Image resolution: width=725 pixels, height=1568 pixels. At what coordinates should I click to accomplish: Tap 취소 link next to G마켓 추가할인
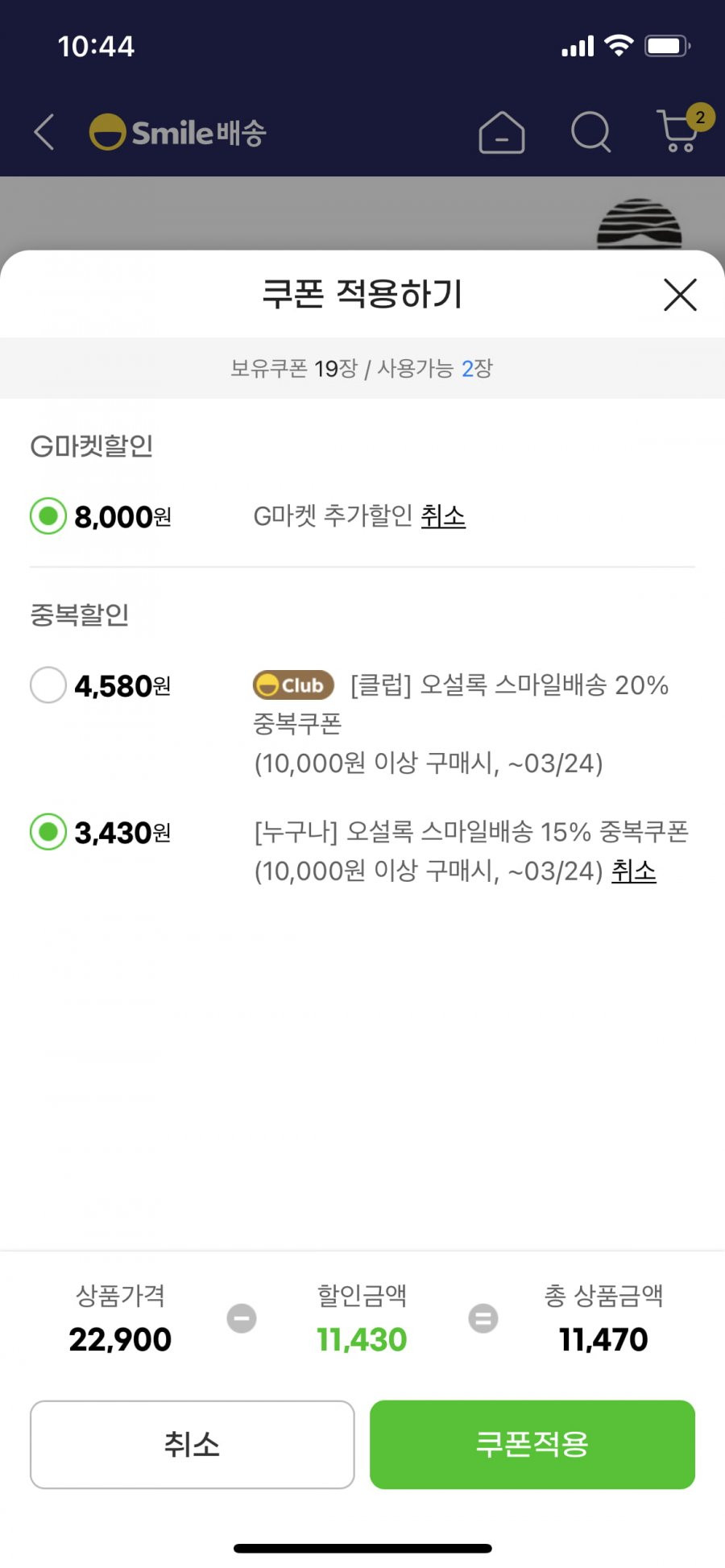pyautogui.click(x=443, y=516)
